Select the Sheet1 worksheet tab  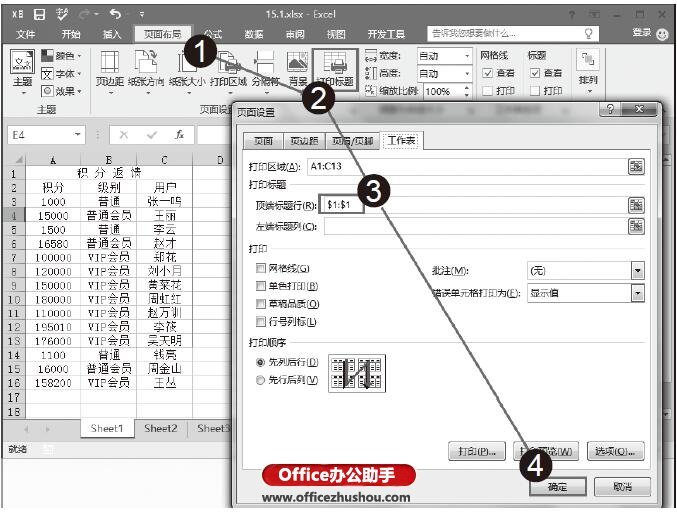(107, 428)
